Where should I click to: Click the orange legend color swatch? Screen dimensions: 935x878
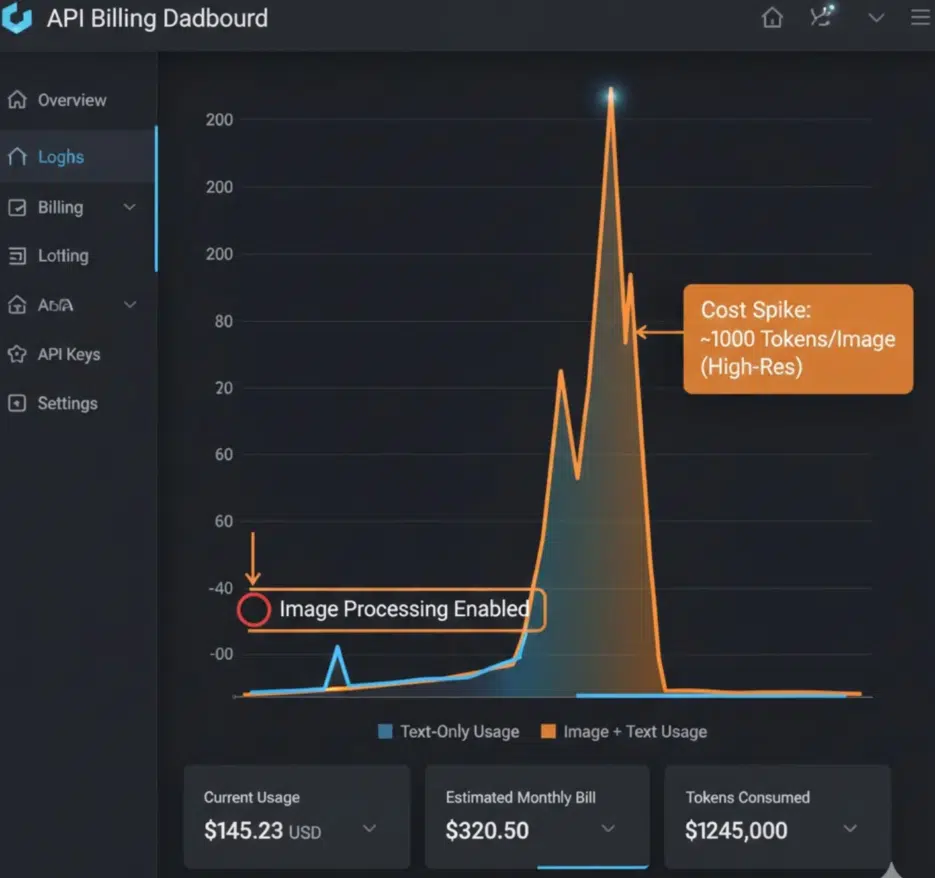548,731
